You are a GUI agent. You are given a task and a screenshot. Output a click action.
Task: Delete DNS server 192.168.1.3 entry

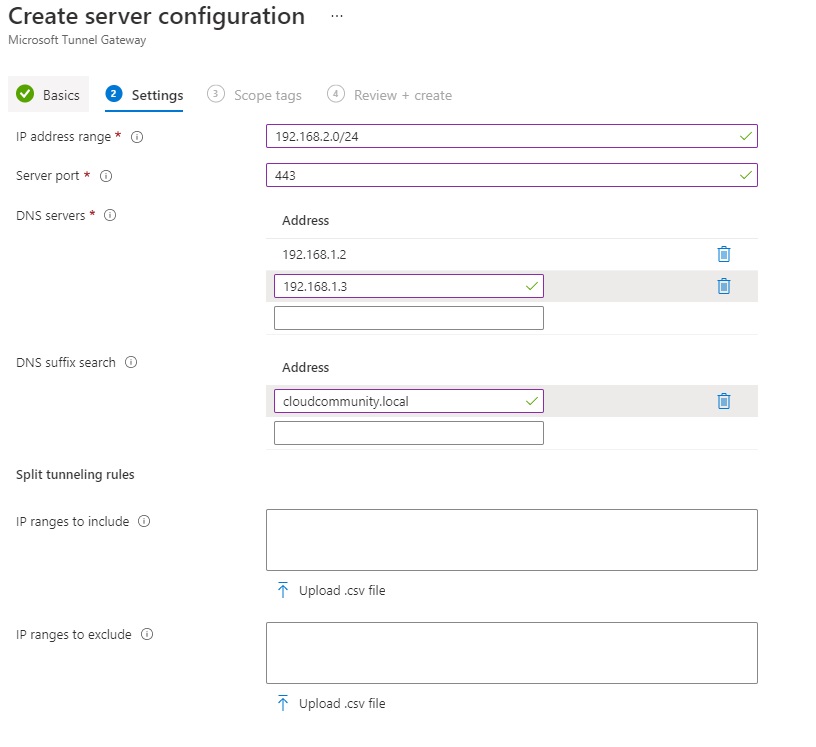[724, 286]
